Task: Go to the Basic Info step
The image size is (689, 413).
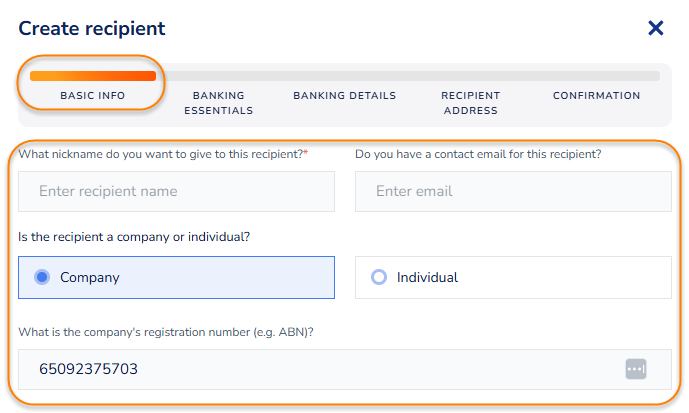Action: click(x=93, y=96)
